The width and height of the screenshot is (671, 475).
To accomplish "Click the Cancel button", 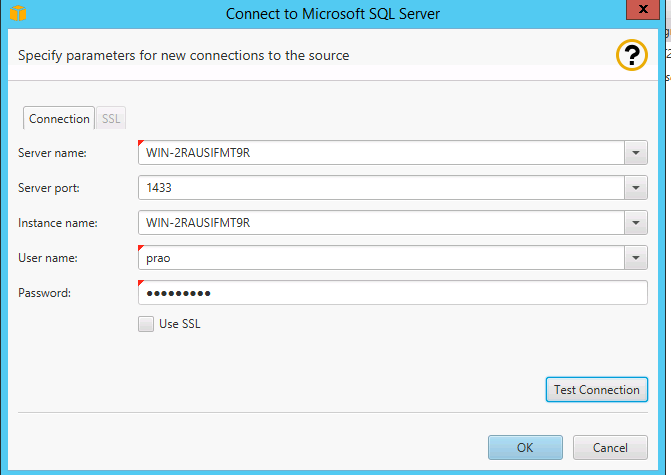I will (x=610, y=448).
